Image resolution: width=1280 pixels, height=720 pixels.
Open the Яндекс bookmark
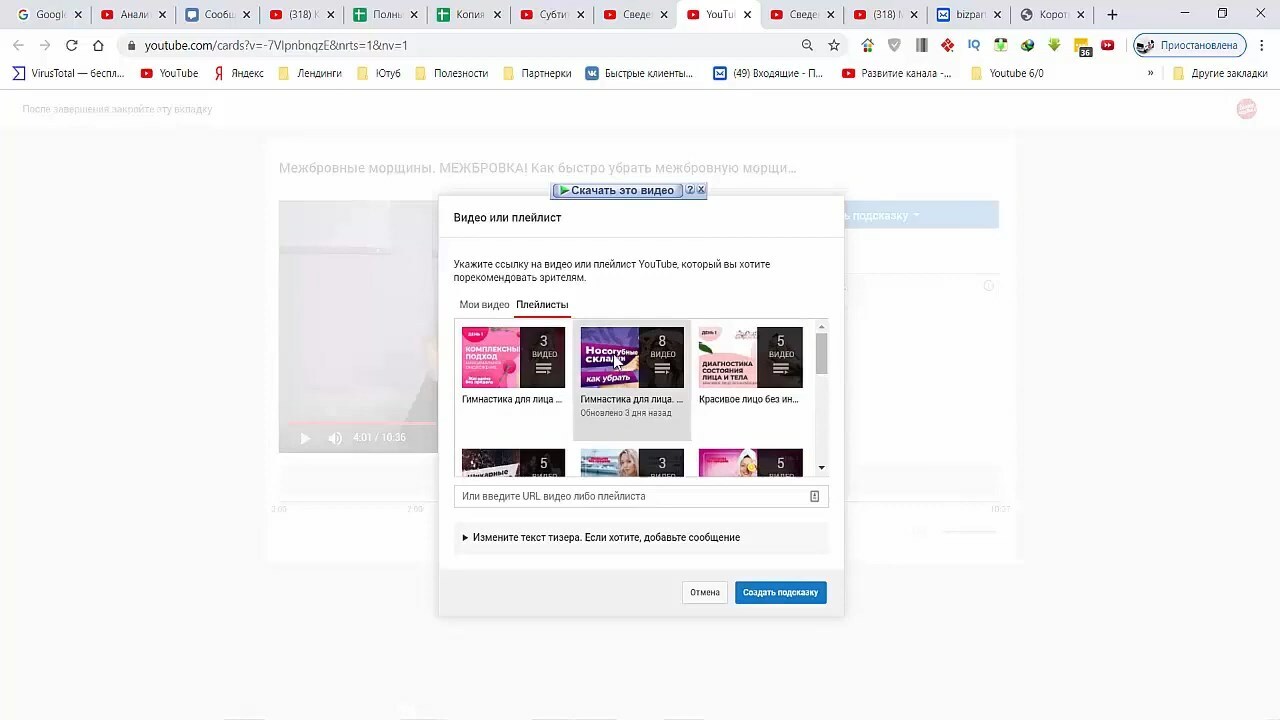point(239,73)
